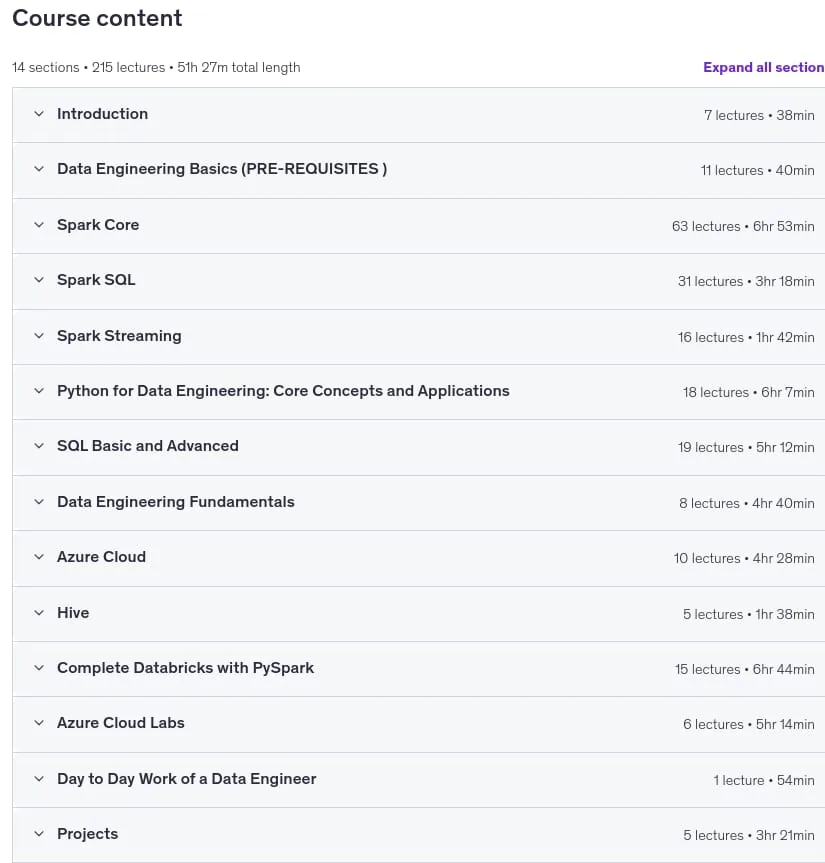
Task: Click the Hive section heading text
Action: [x=73, y=613]
